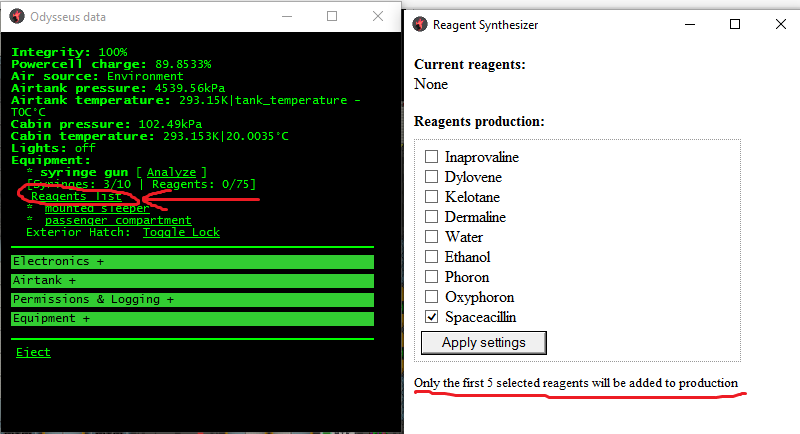This screenshot has height=434, width=800.
Task: Click the Odysseus data title bar text
Action: [68, 17]
